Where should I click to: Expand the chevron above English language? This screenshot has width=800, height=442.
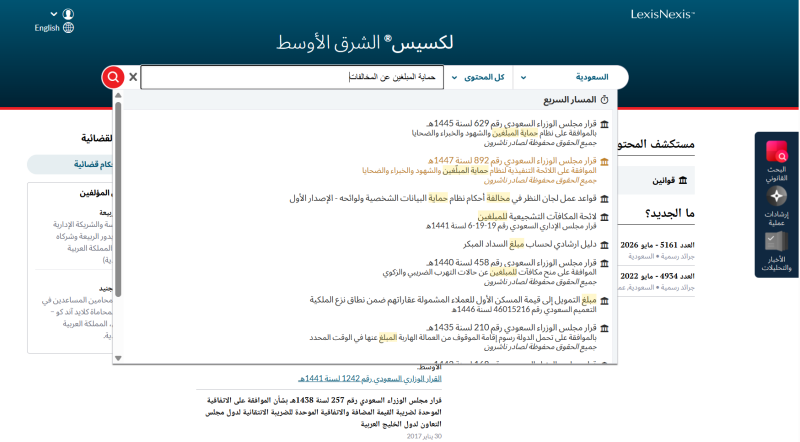(x=54, y=14)
